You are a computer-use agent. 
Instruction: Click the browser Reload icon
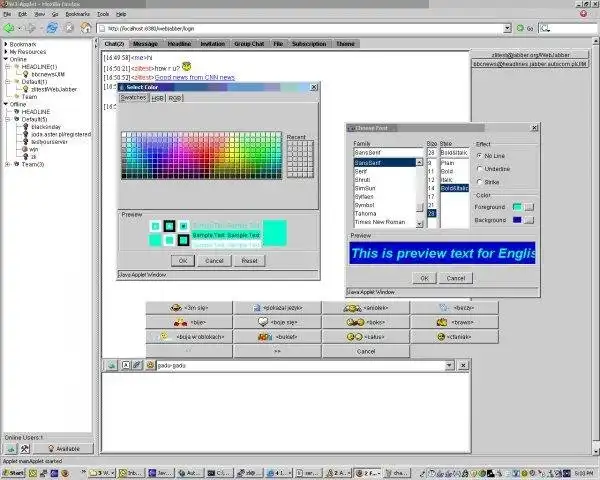(x=52, y=28)
